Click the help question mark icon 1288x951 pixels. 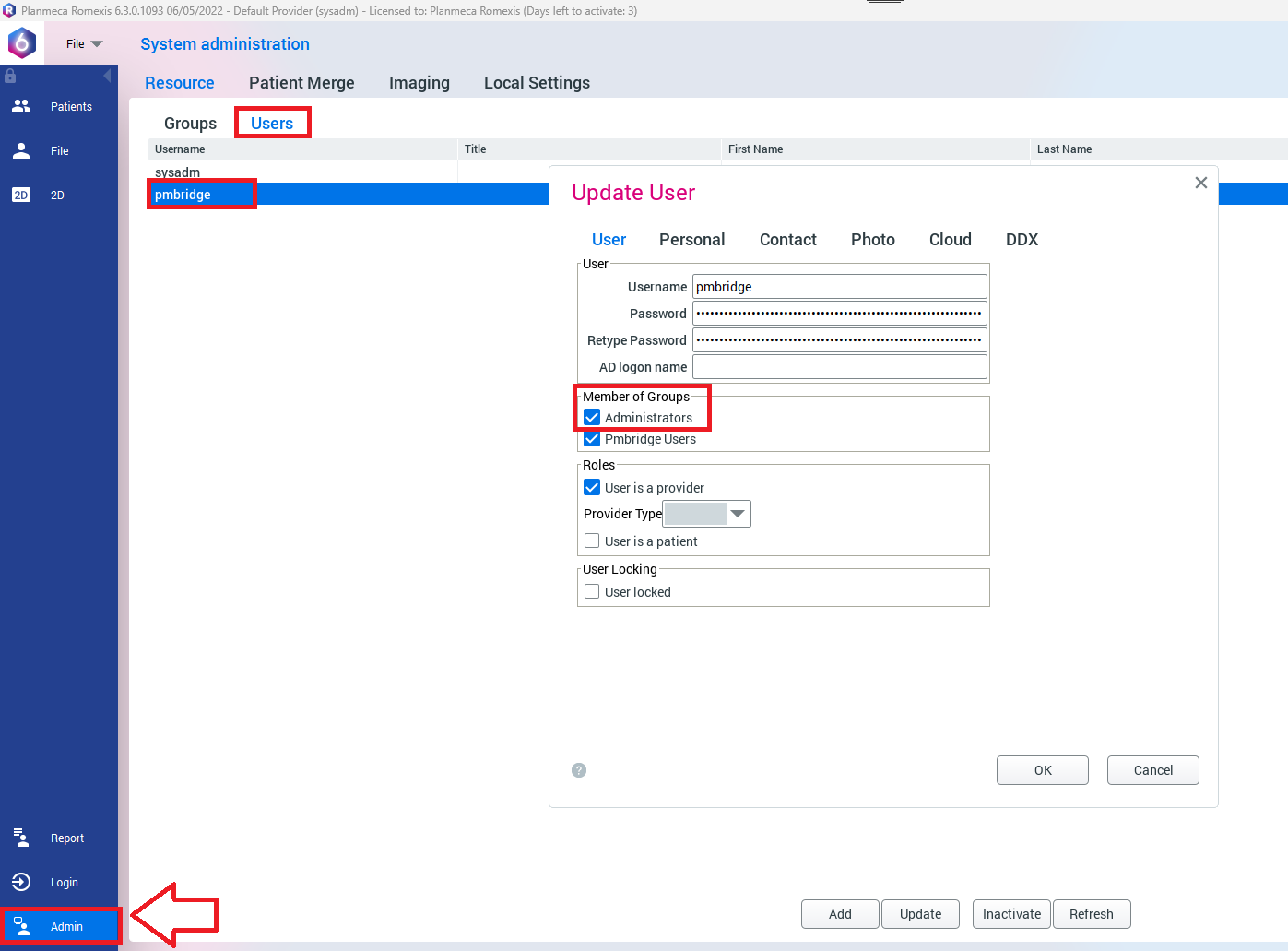(x=579, y=770)
